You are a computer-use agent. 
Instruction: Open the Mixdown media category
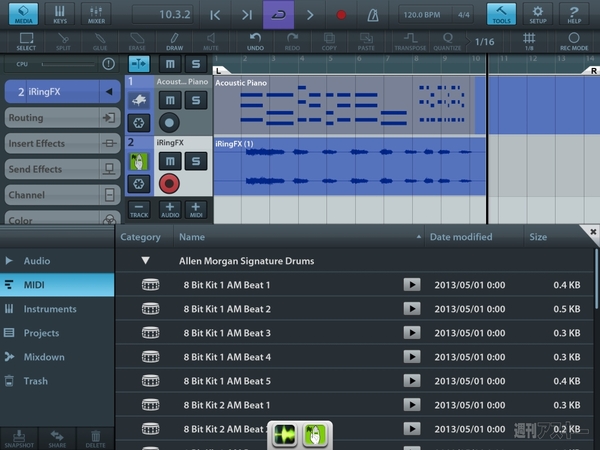click(x=57, y=357)
